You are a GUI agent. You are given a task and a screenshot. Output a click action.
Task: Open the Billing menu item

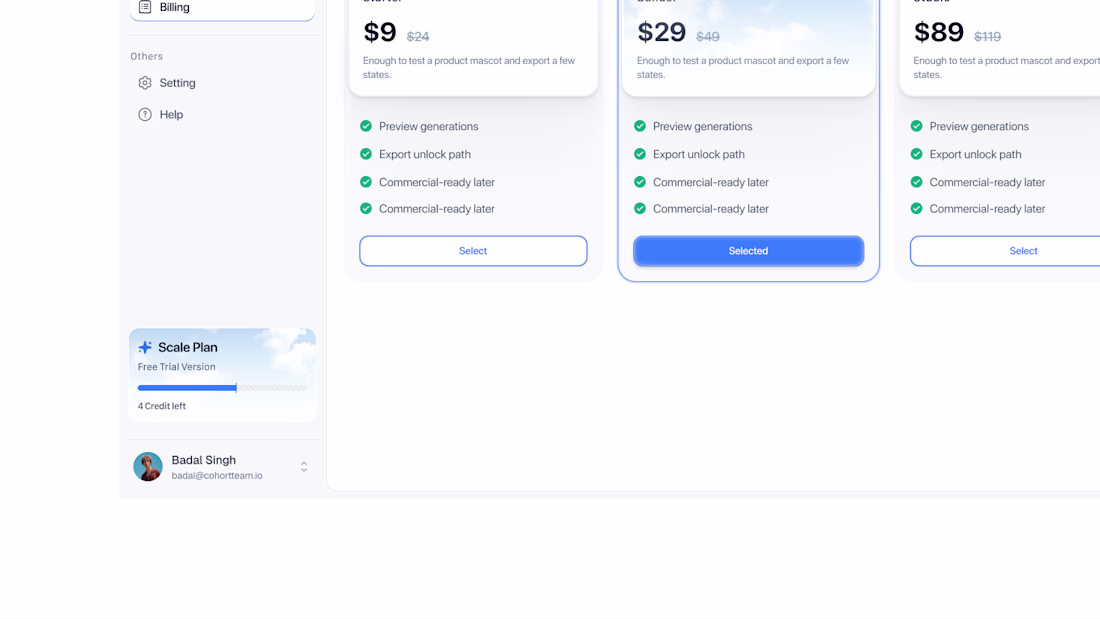point(222,8)
